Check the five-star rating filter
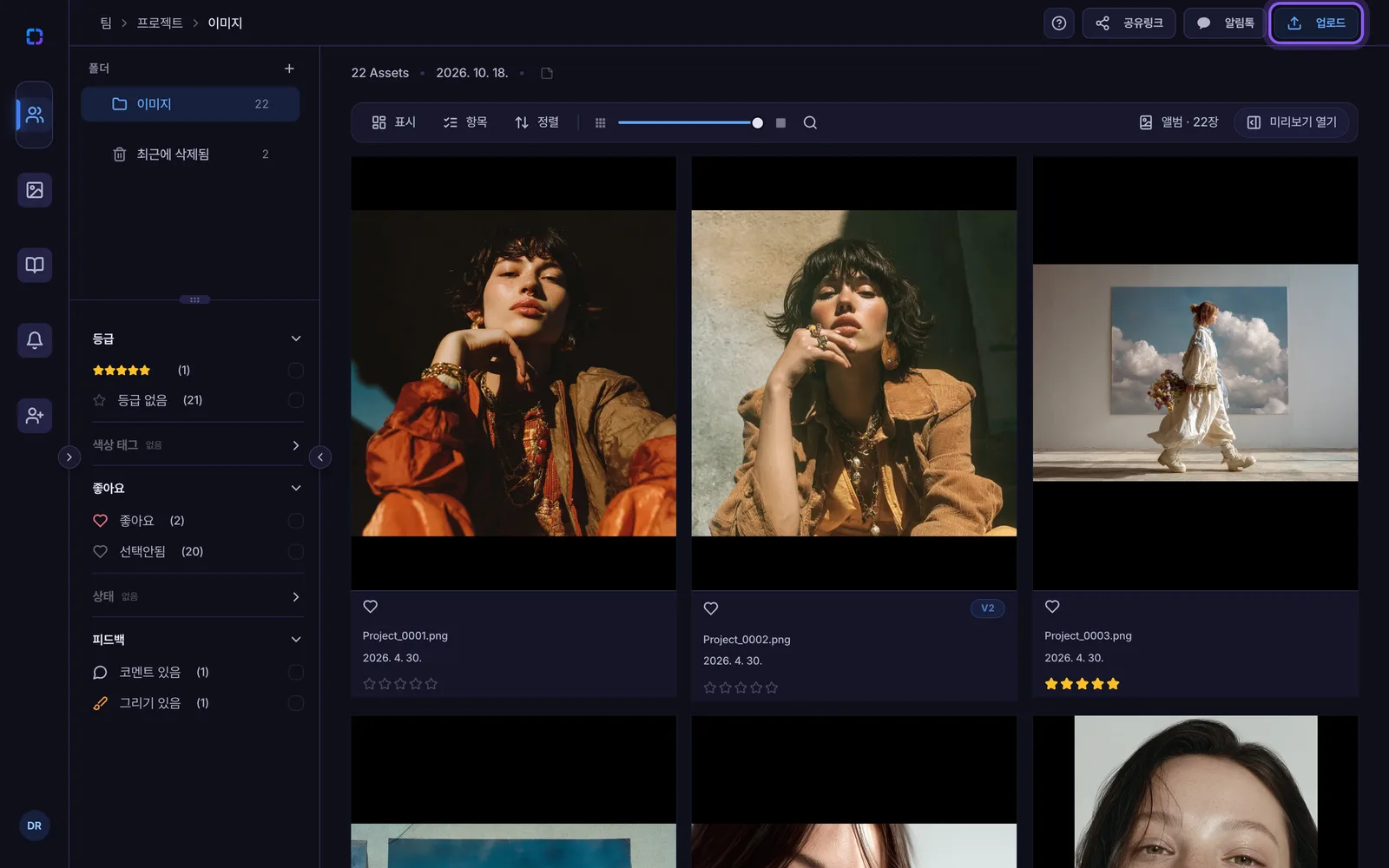The width and height of the screenshot is (1389, 868). [x=296, y=371]
